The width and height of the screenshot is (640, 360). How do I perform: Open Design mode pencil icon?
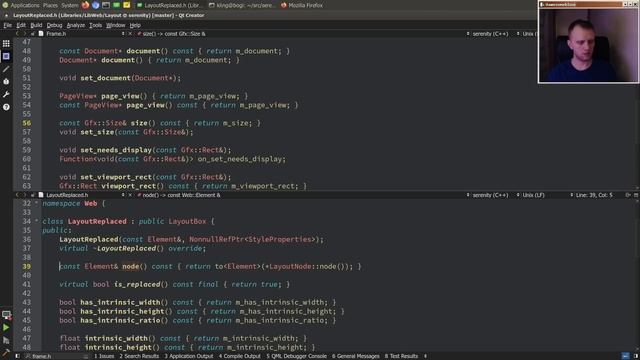(6, 69)
